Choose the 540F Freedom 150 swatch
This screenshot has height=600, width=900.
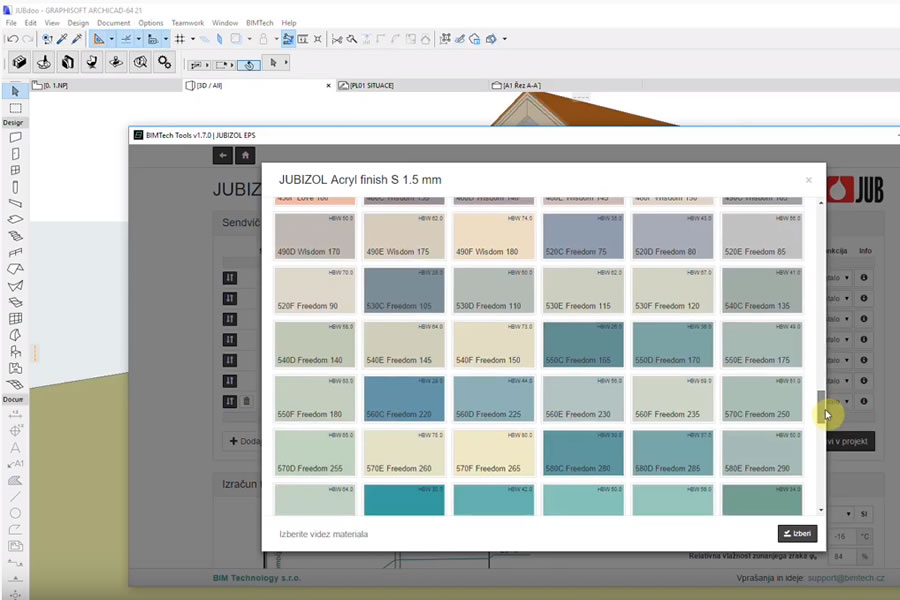point(494,344)
